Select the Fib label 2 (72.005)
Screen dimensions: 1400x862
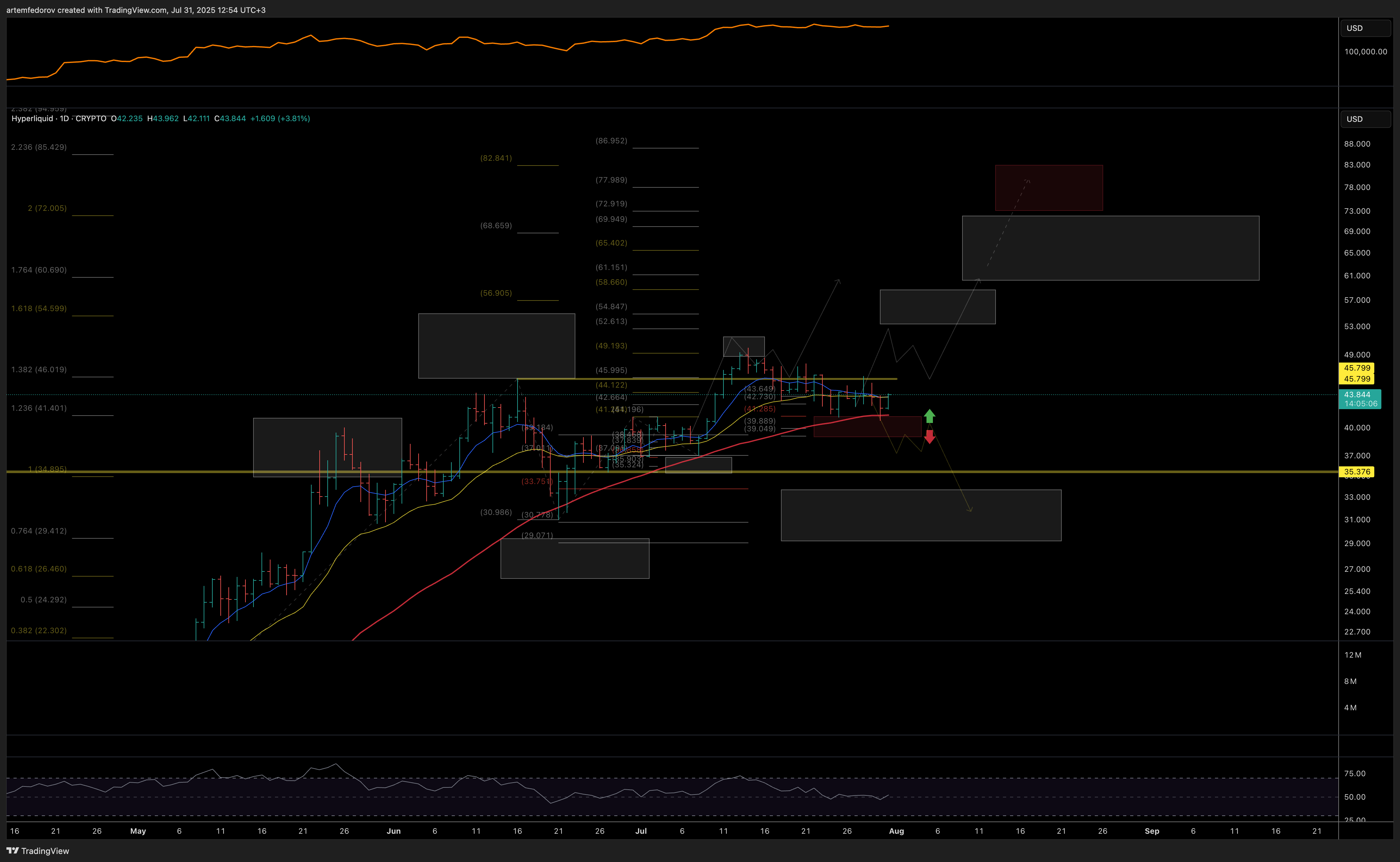47,208
